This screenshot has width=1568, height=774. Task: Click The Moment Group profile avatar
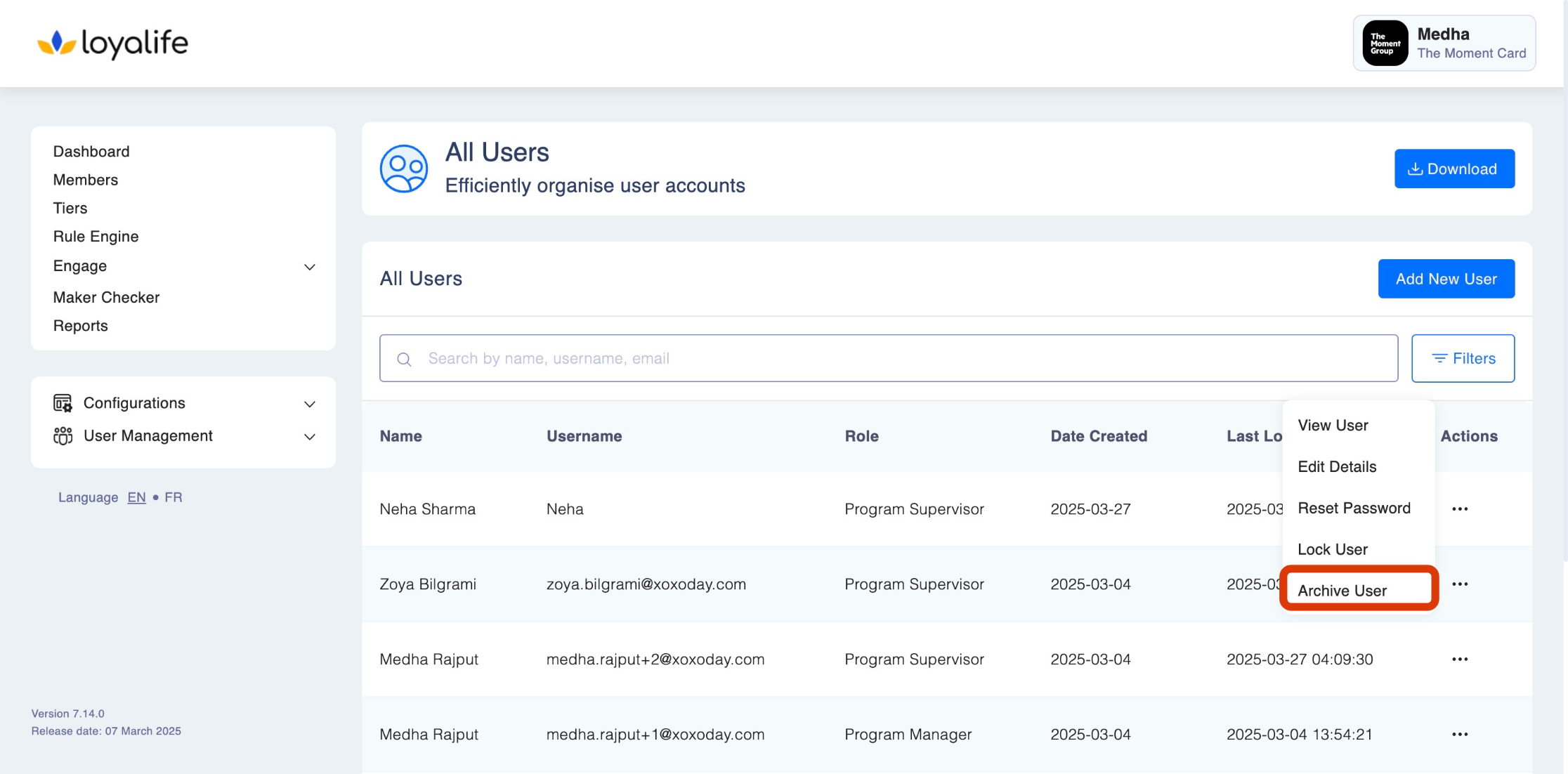[1385, 44]
